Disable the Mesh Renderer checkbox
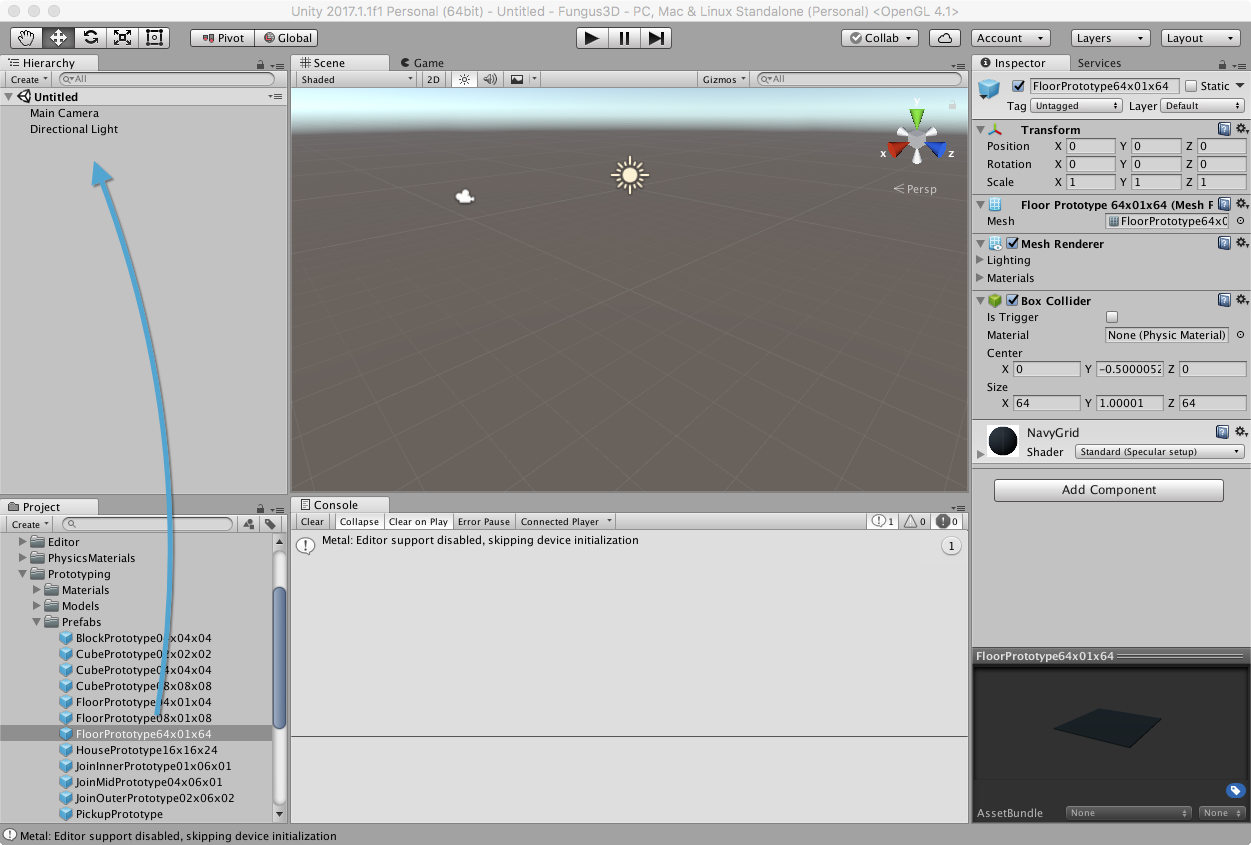 point(1013,243)
